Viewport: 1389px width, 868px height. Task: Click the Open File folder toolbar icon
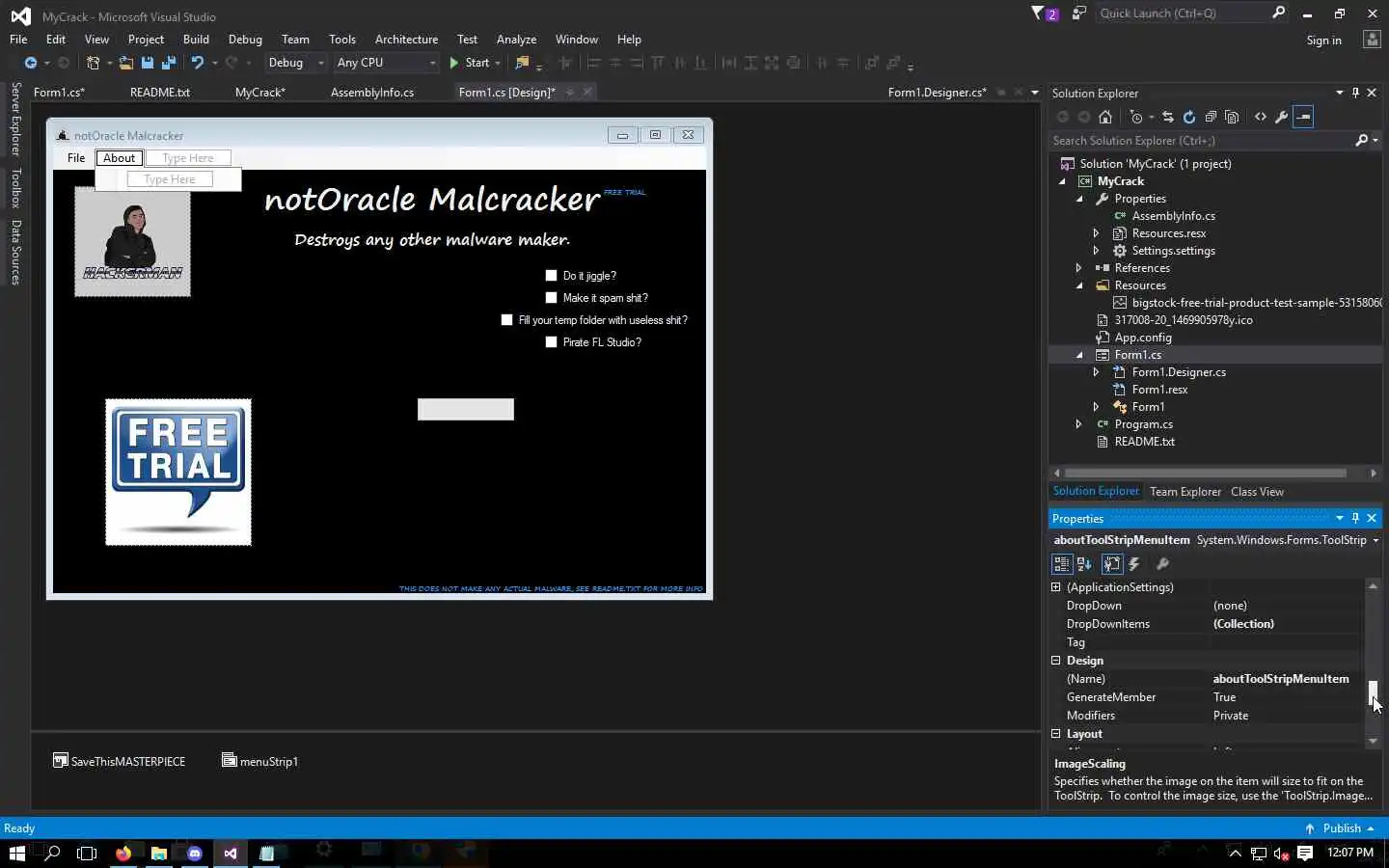(126, 63)
